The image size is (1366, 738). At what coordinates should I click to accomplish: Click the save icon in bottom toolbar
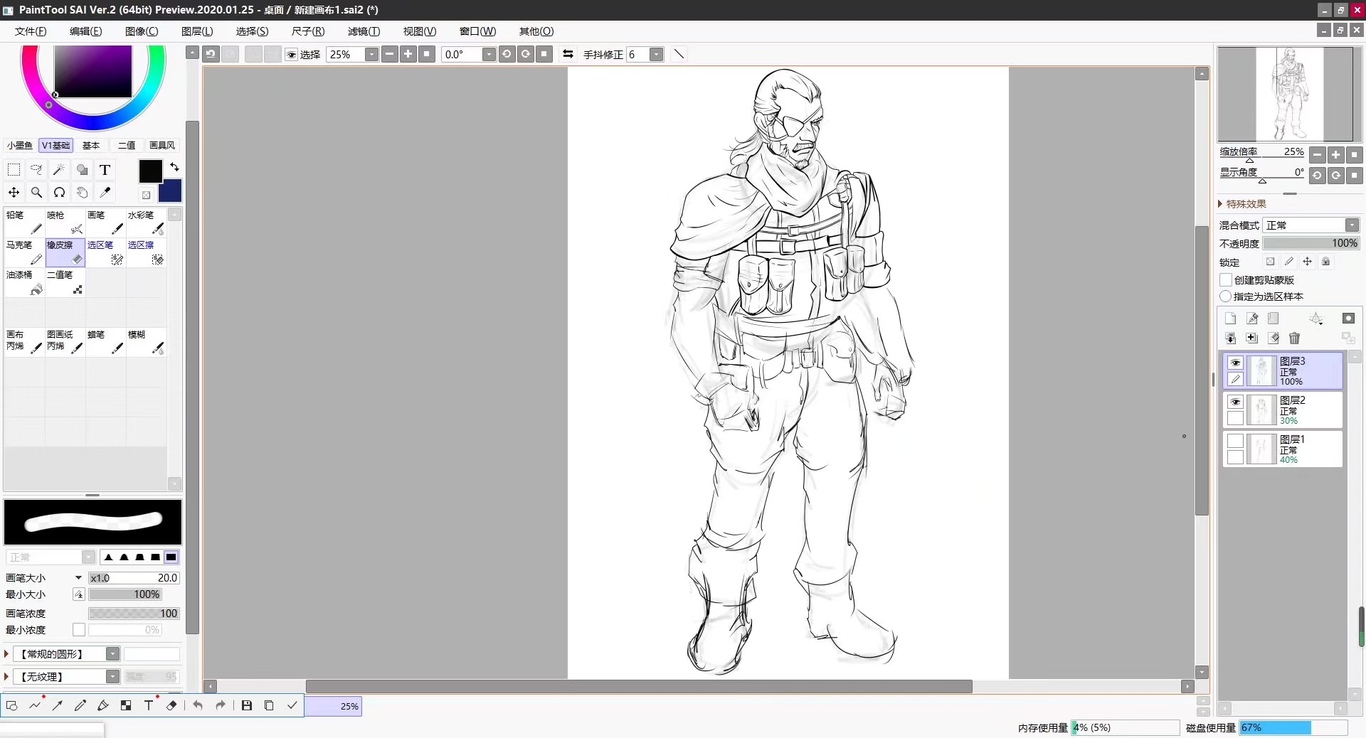pyautogui.click(x=247, y=705)
